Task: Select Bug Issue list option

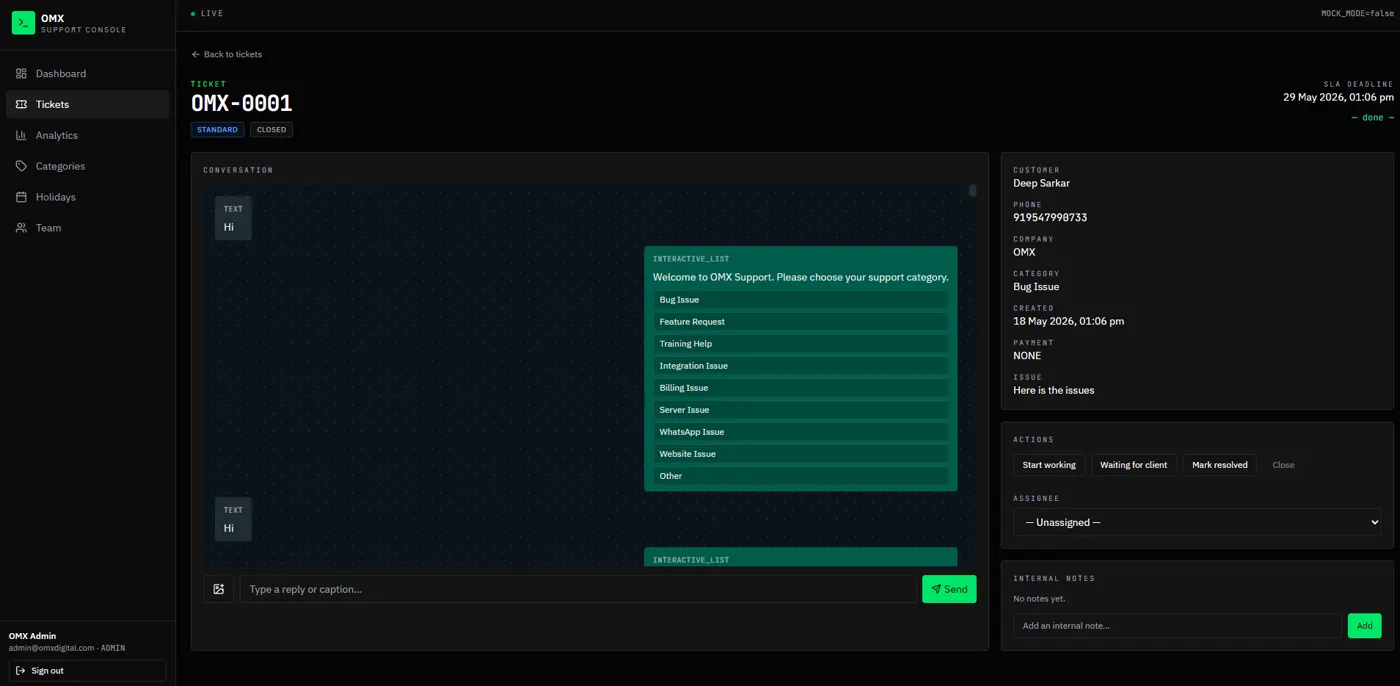Action: tap(800, 300)
